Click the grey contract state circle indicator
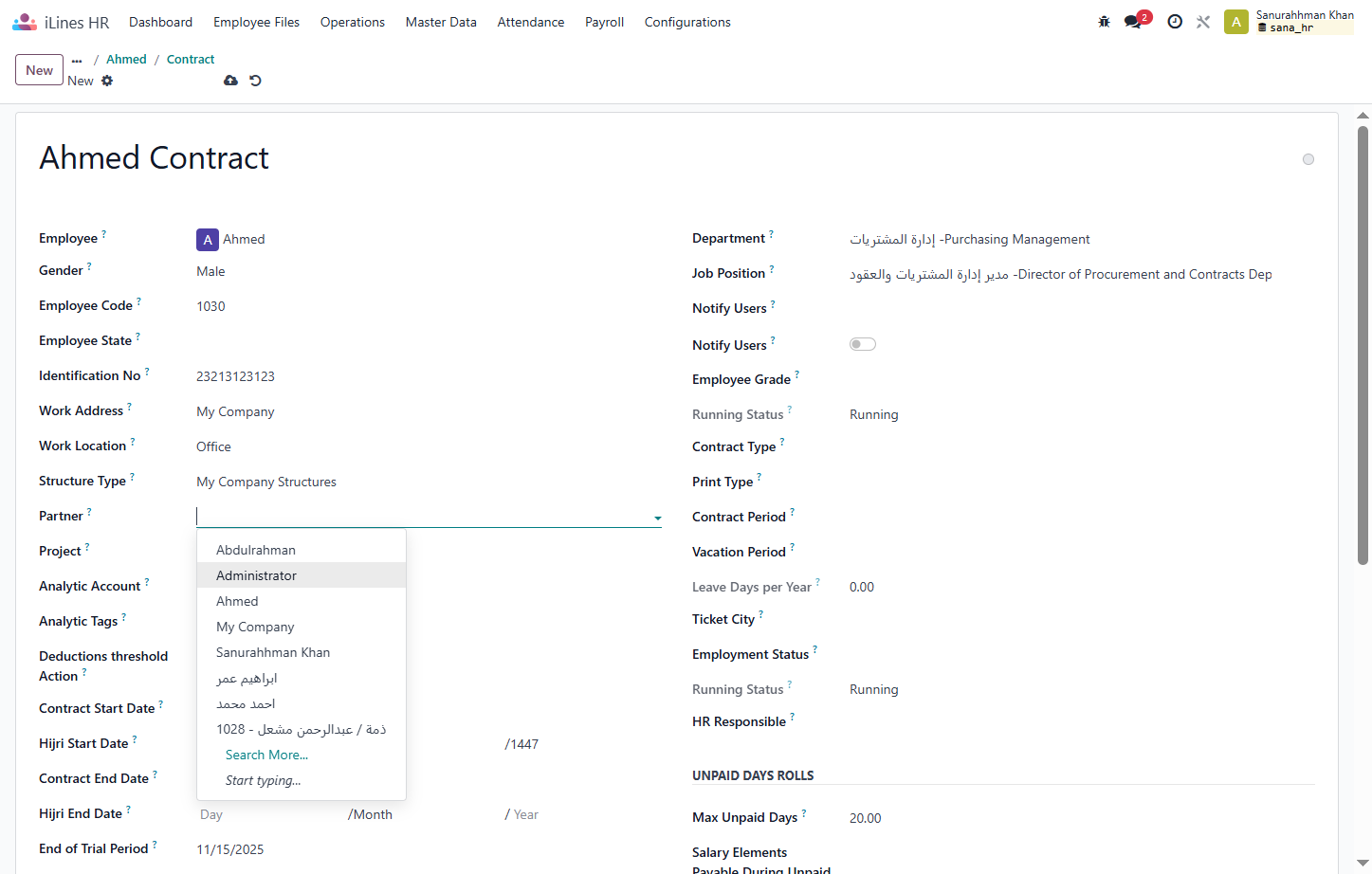 pos(1308,159)
